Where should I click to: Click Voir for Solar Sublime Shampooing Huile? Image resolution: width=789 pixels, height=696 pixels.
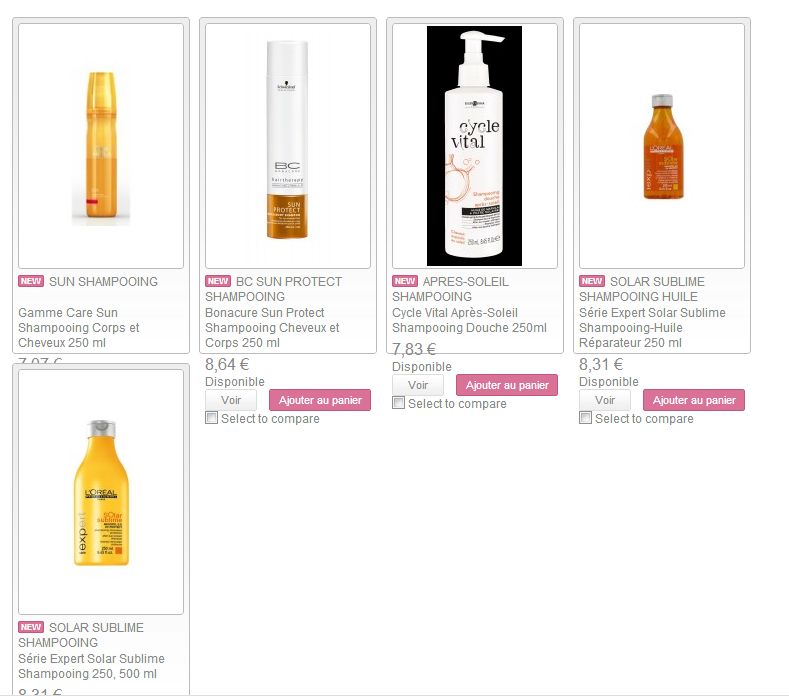pyautogui.click(x=605, y=400)
